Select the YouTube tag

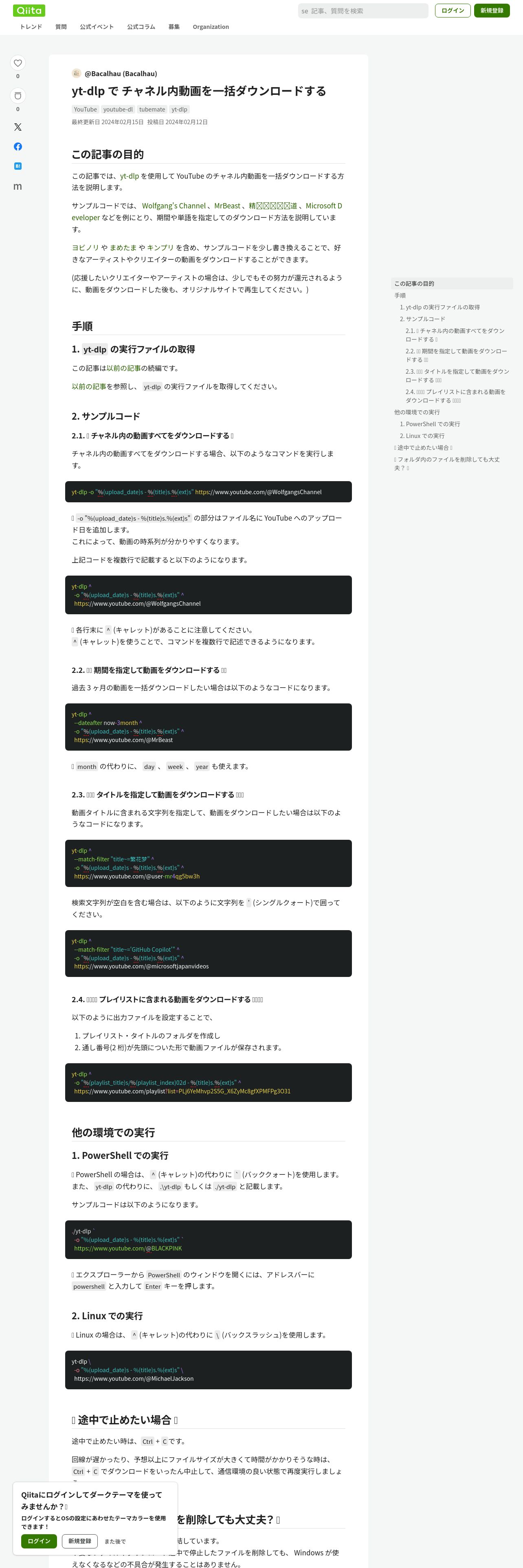(85, 109)
